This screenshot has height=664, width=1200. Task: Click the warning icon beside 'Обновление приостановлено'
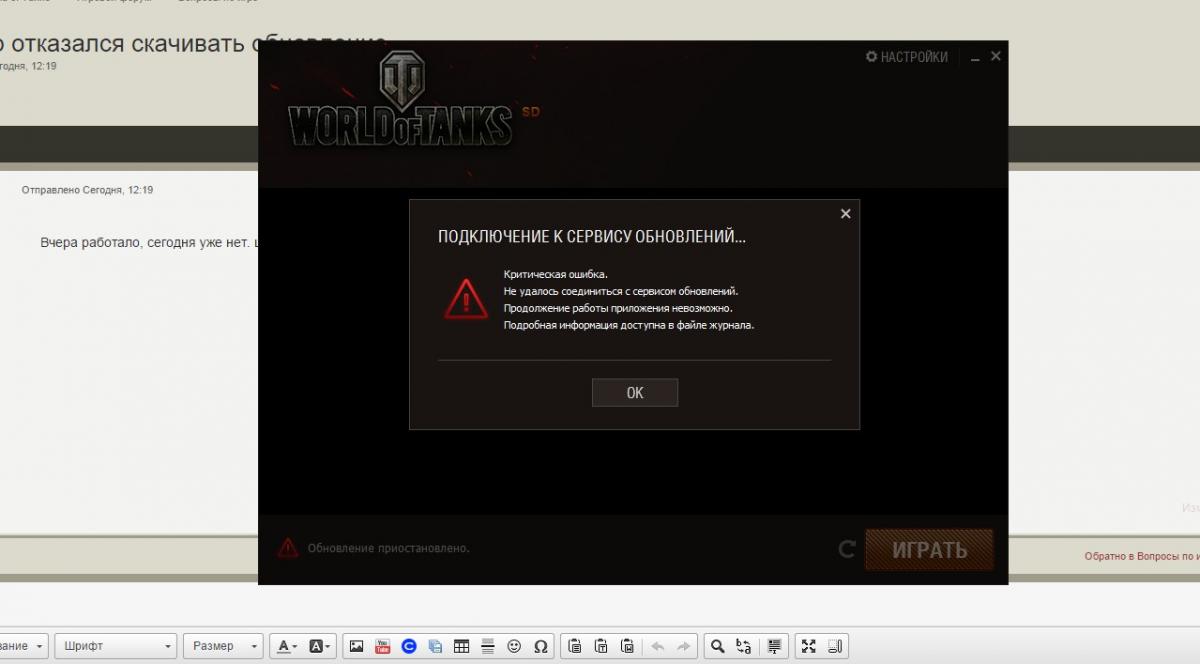point(288,548)
